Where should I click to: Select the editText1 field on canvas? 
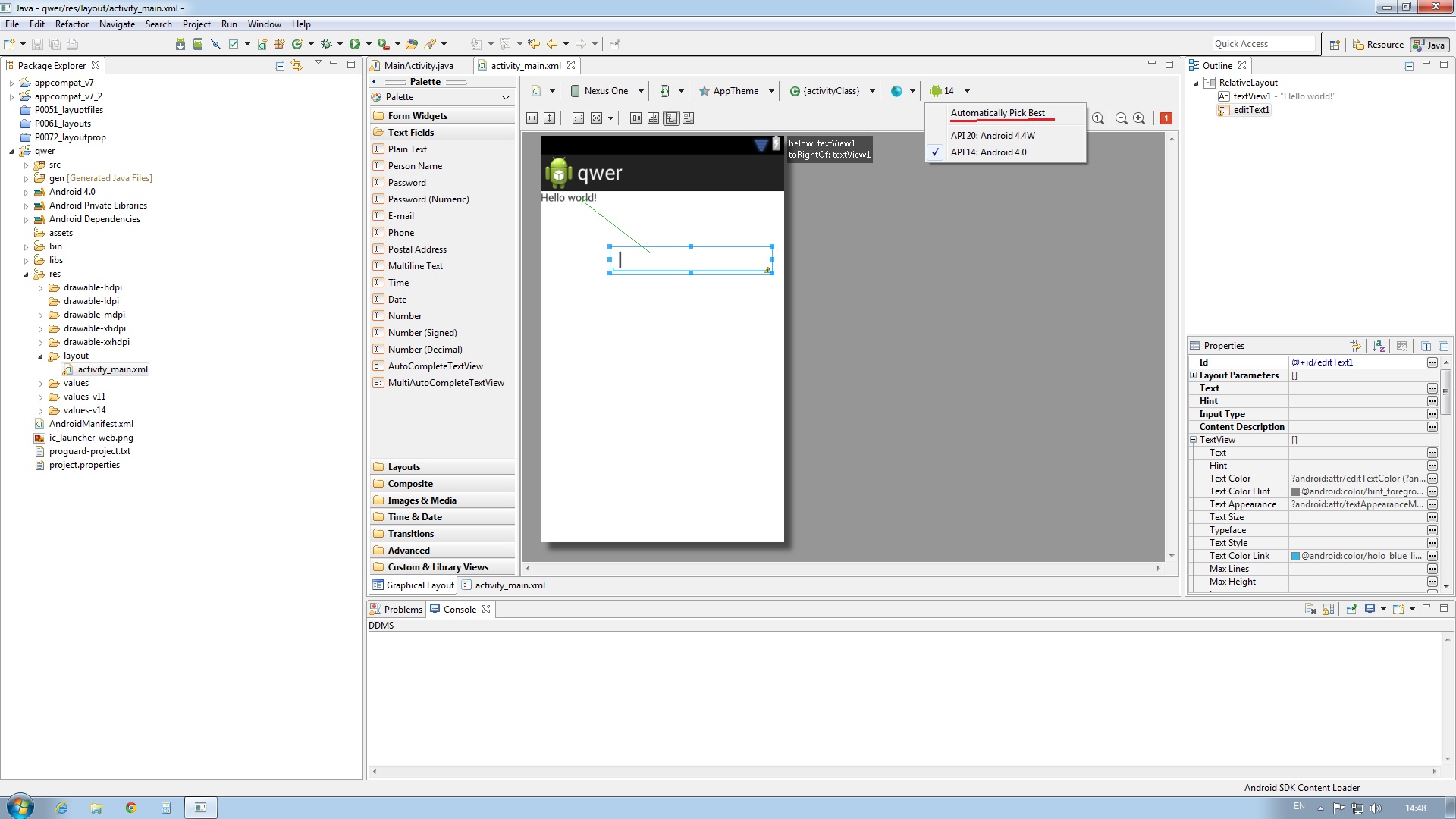691,260
